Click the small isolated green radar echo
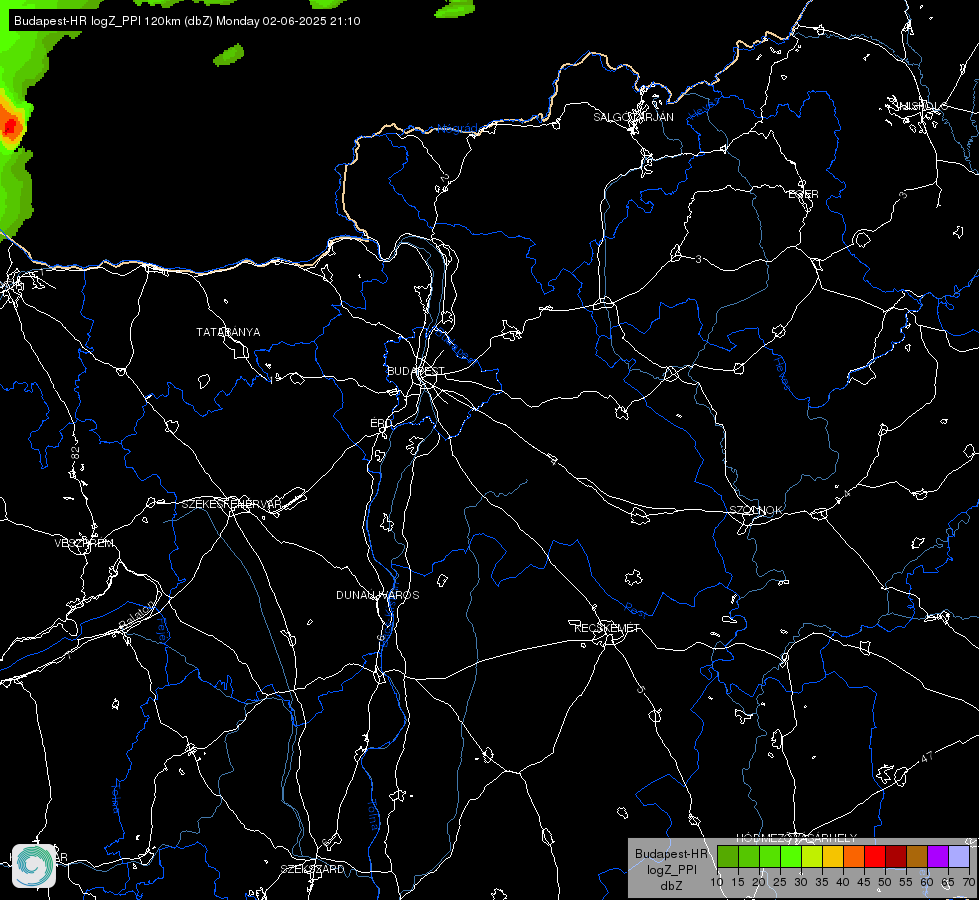Image resolution: width=979 pixels, height=900 pixels. coord(229,55)
